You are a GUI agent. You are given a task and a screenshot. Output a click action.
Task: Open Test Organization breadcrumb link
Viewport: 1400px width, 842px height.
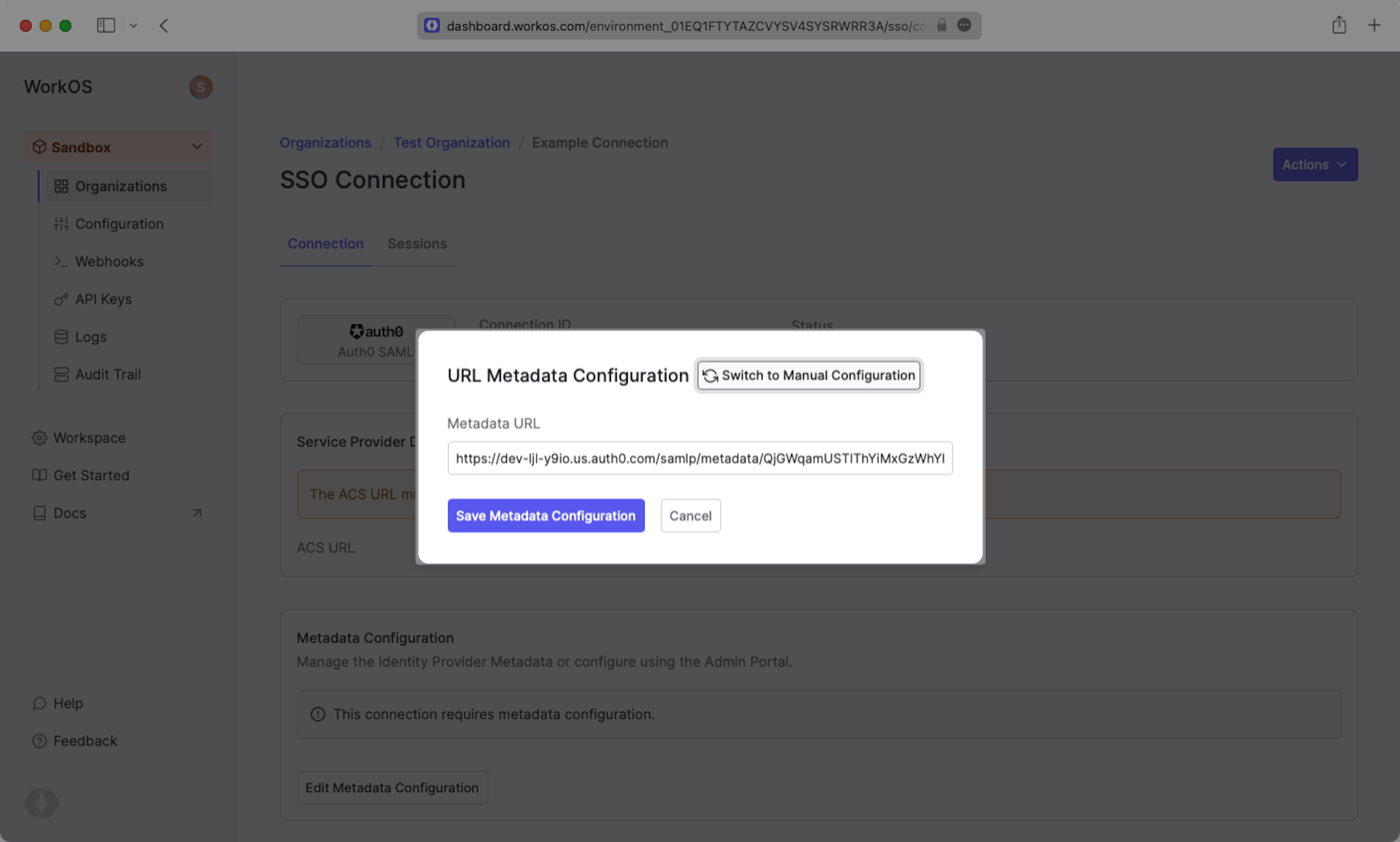point(451,143)
